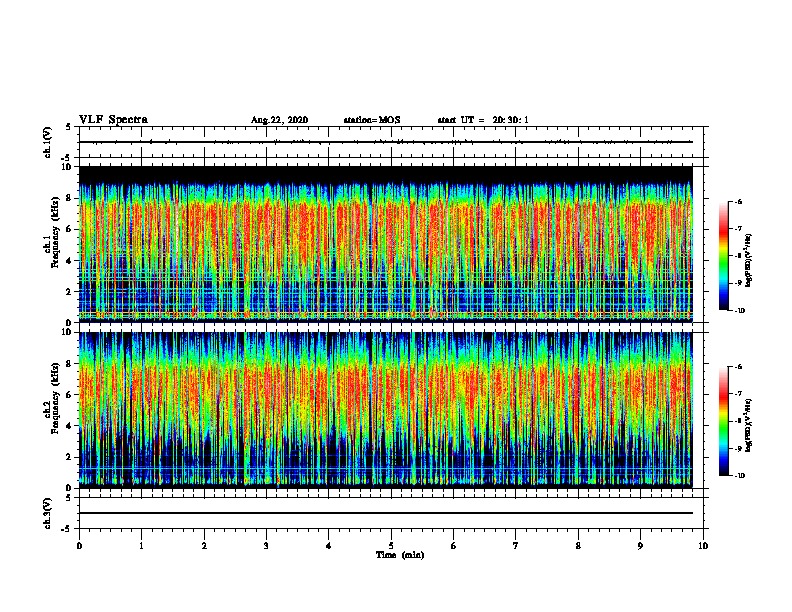
Task: Click inside the ch.1 spectrogram panel
Action: (x=385, y=244)
